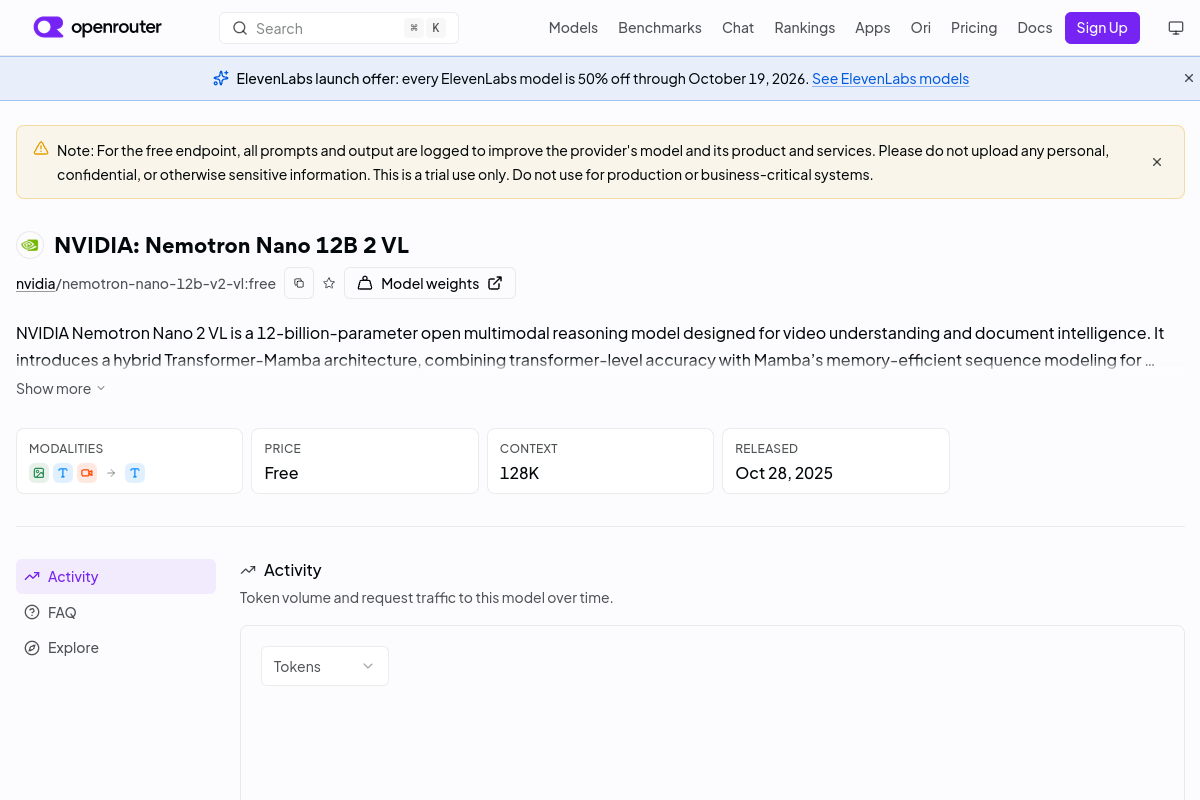The height and width of the screenshot is (800, 1200).
Task: Copy the model slug with copy icon
Action: [x=299, y=283]
